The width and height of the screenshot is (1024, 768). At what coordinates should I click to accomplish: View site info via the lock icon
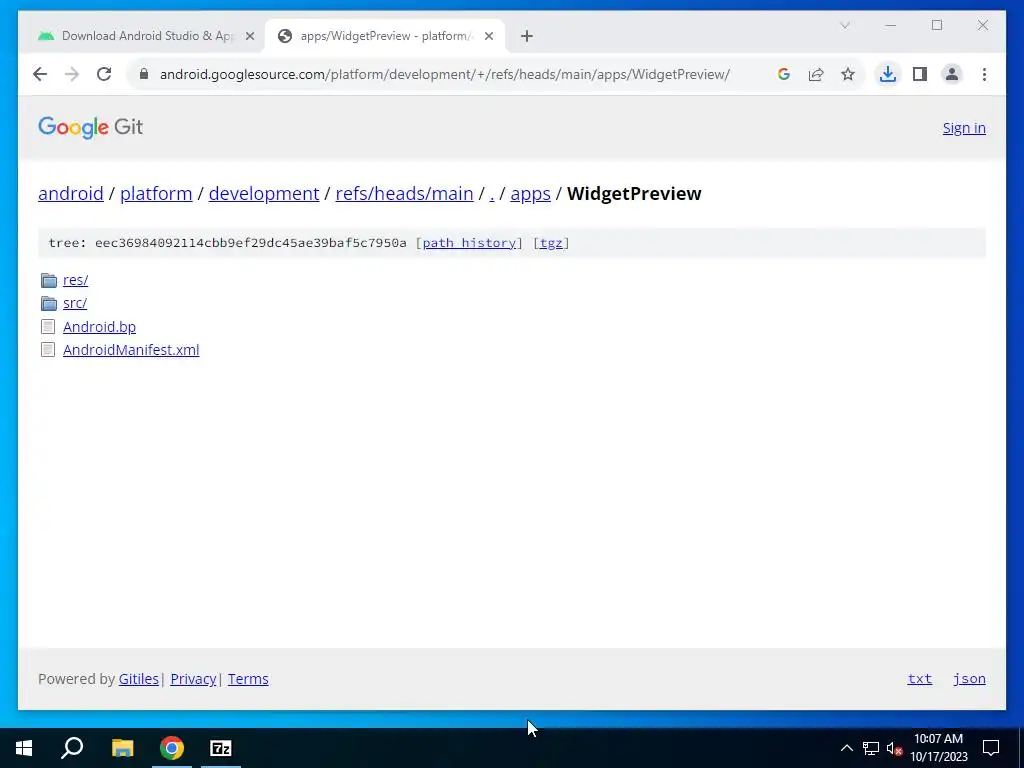click(144, 74)
